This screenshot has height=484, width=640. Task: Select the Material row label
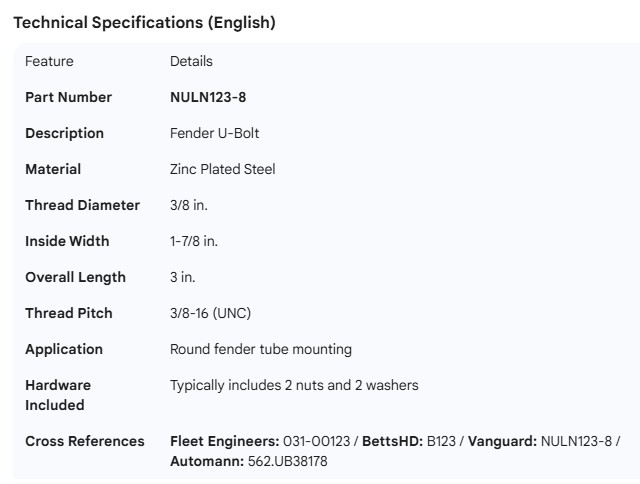click(53, 169)
